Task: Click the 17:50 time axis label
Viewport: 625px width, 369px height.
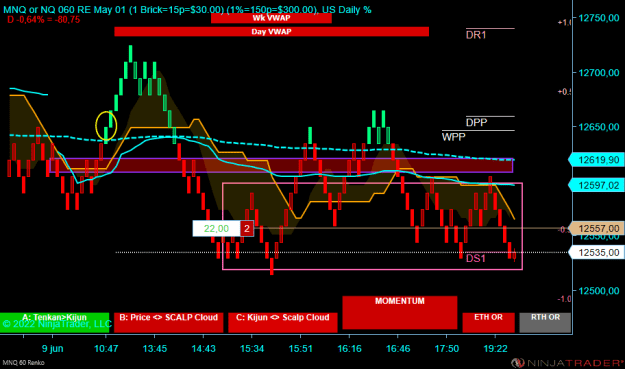Action: (x=446, y=349)
